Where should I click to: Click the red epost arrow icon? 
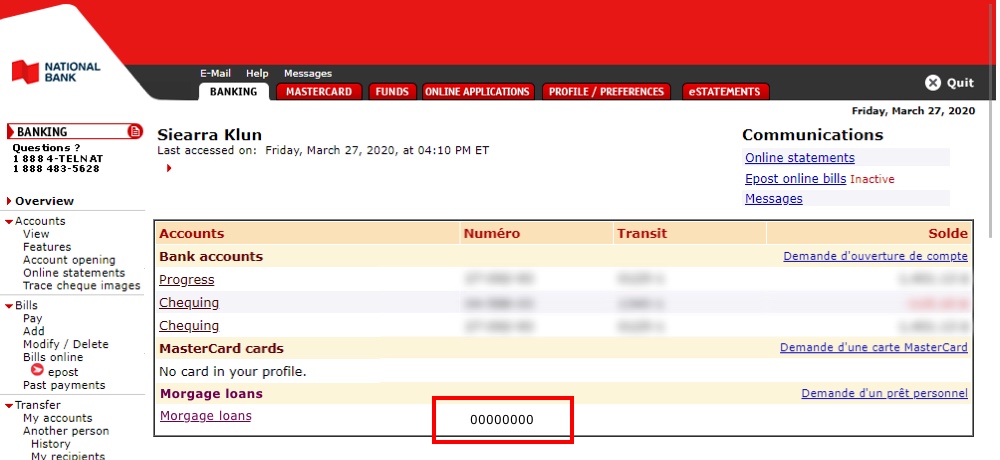[38, 369]
